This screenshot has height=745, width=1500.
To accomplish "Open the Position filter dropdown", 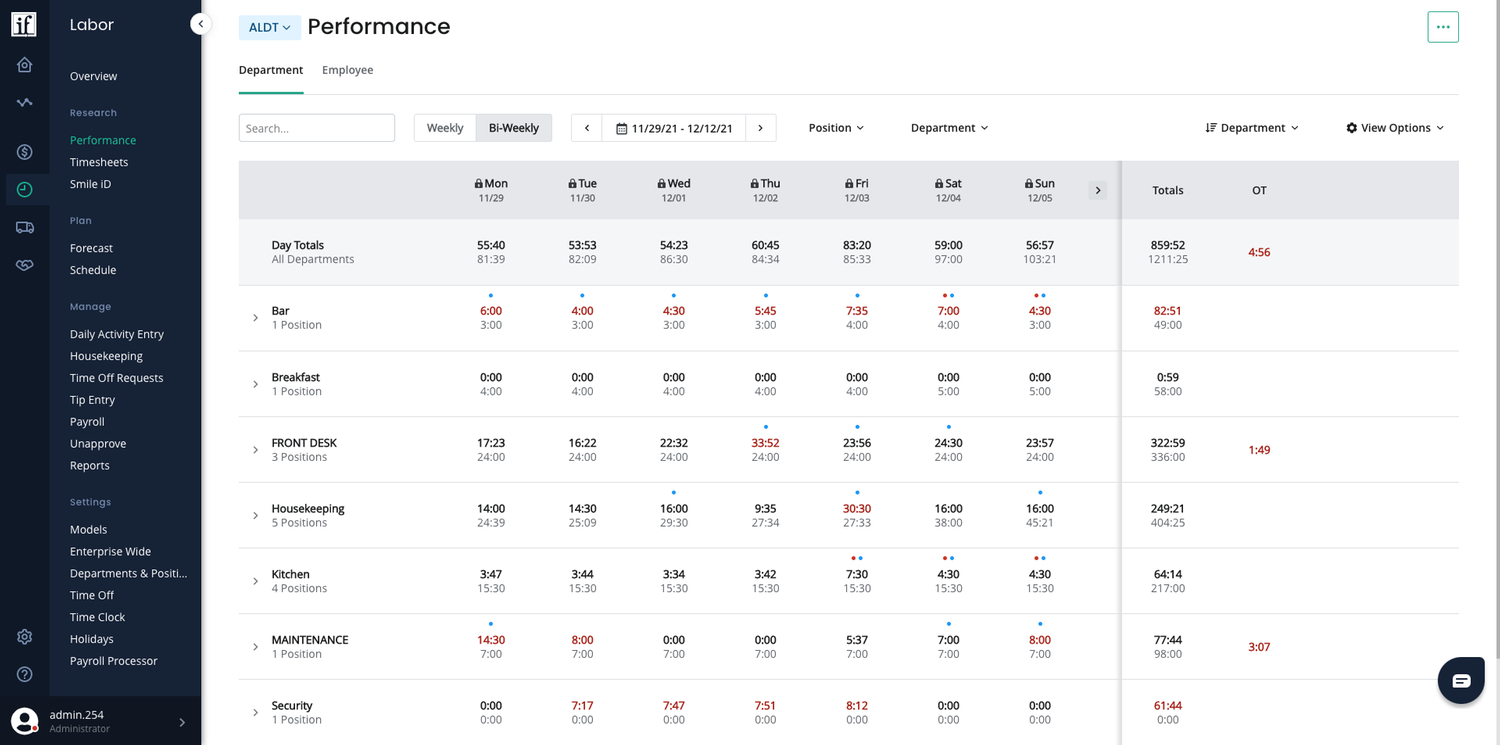I will (x=836, y=128).
